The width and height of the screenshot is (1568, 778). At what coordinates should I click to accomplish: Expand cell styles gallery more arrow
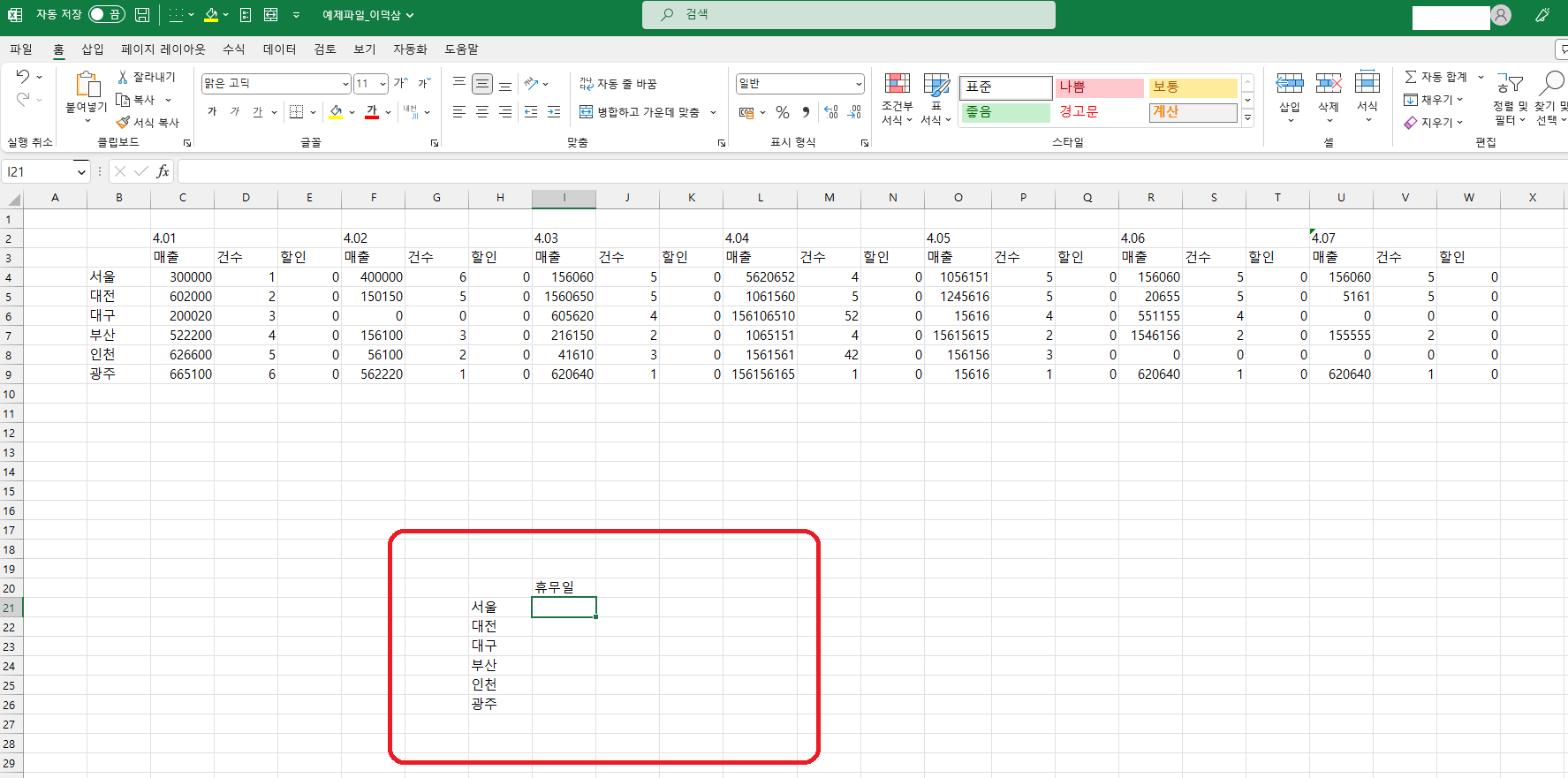(1248, 117)
